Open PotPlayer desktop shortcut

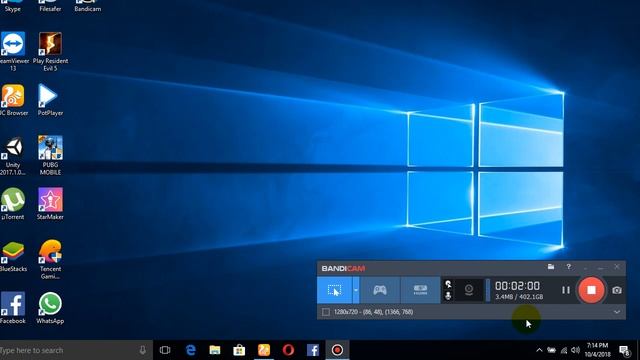(50, 100)
